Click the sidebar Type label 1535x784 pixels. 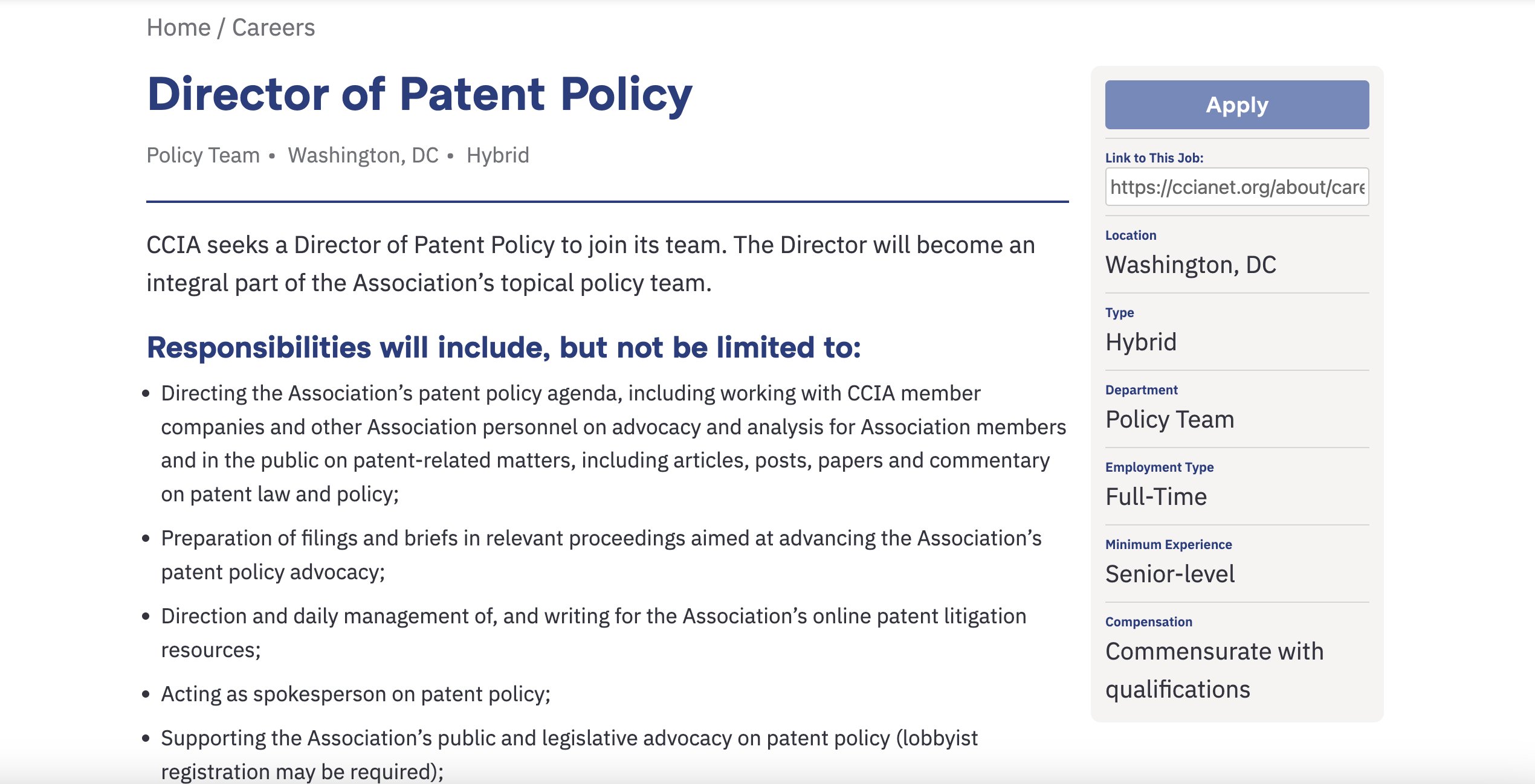point(1119,313)
